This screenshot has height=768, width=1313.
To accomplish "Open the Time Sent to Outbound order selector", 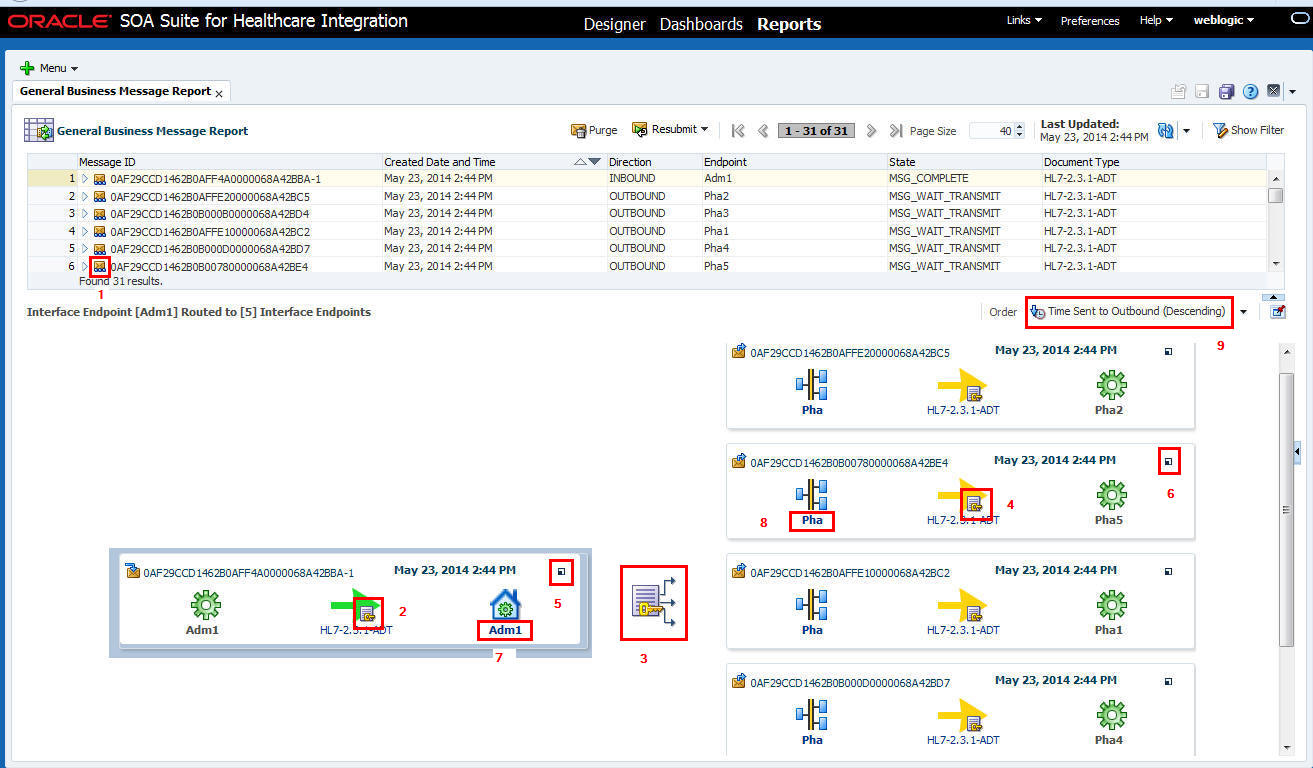I will tap(1129, 312).
